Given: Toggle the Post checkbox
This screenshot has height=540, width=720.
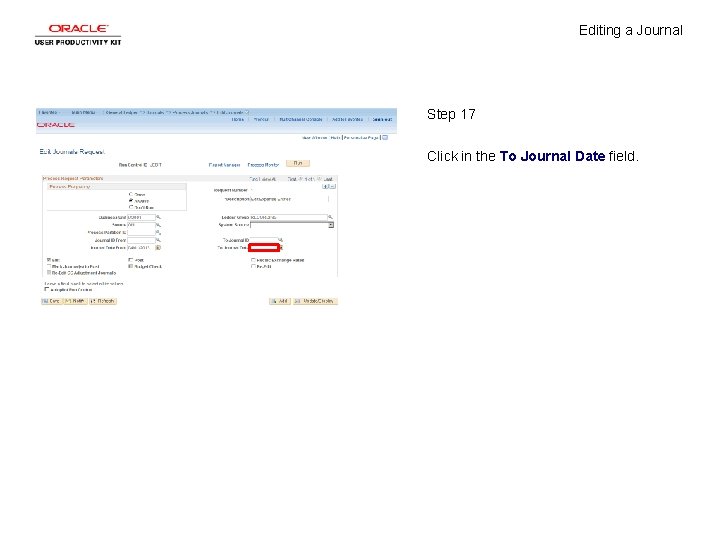Looking at the screenshot, I should click(x=131, y=260).
